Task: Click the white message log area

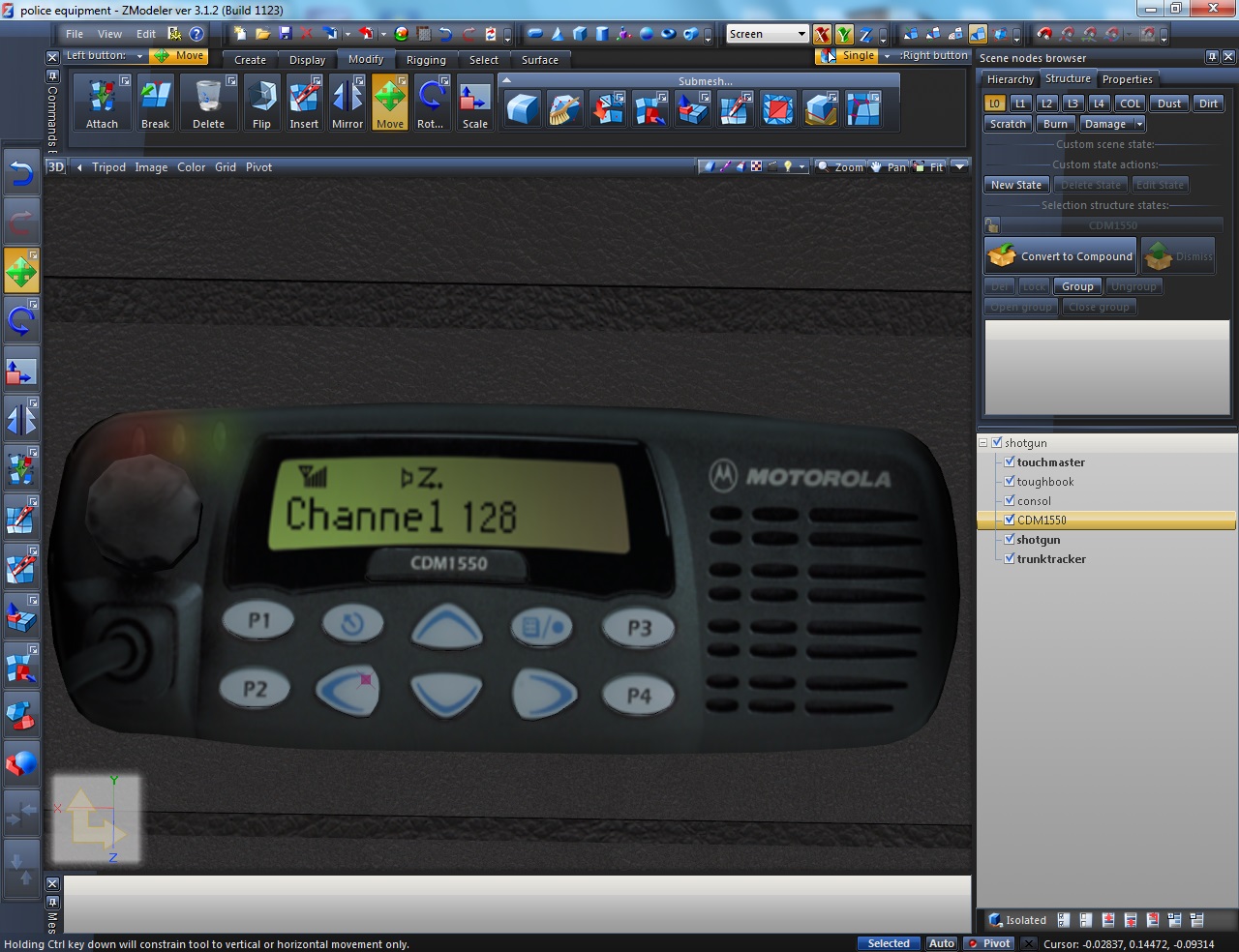Action: click(x=517, y=904)
